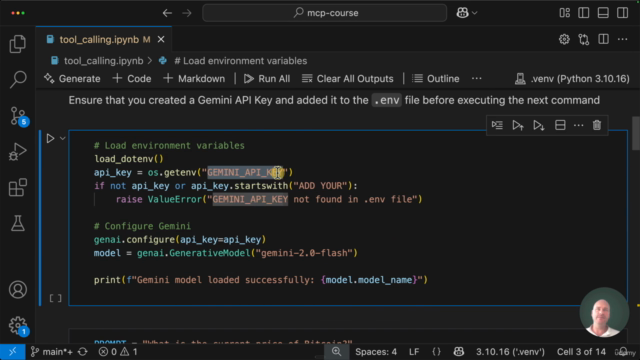Select the .venv (Python 3.10.16) kernel

(x=572, y=78)
